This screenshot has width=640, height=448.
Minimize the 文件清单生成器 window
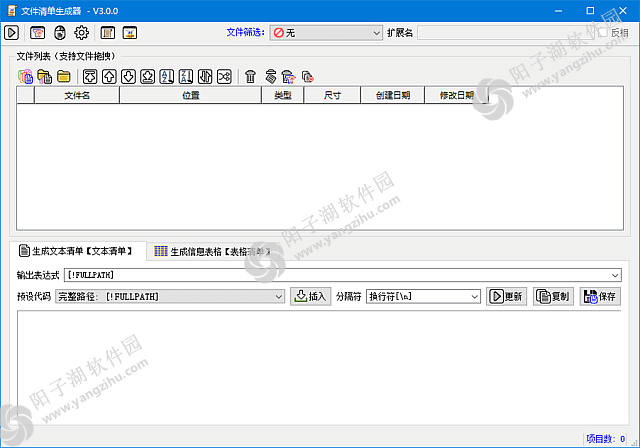558,11
